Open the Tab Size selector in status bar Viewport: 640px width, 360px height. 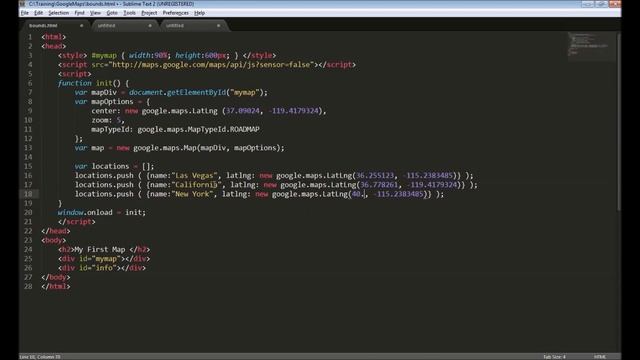click(554, 357)
